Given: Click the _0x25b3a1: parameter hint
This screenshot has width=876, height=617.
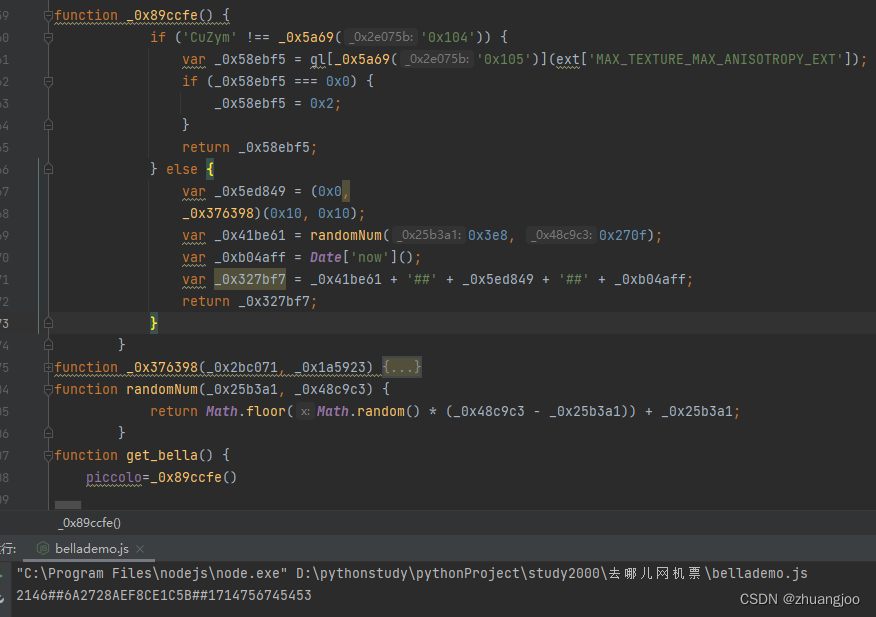Looking at the screenshot, I should click(x=429, y=235).
